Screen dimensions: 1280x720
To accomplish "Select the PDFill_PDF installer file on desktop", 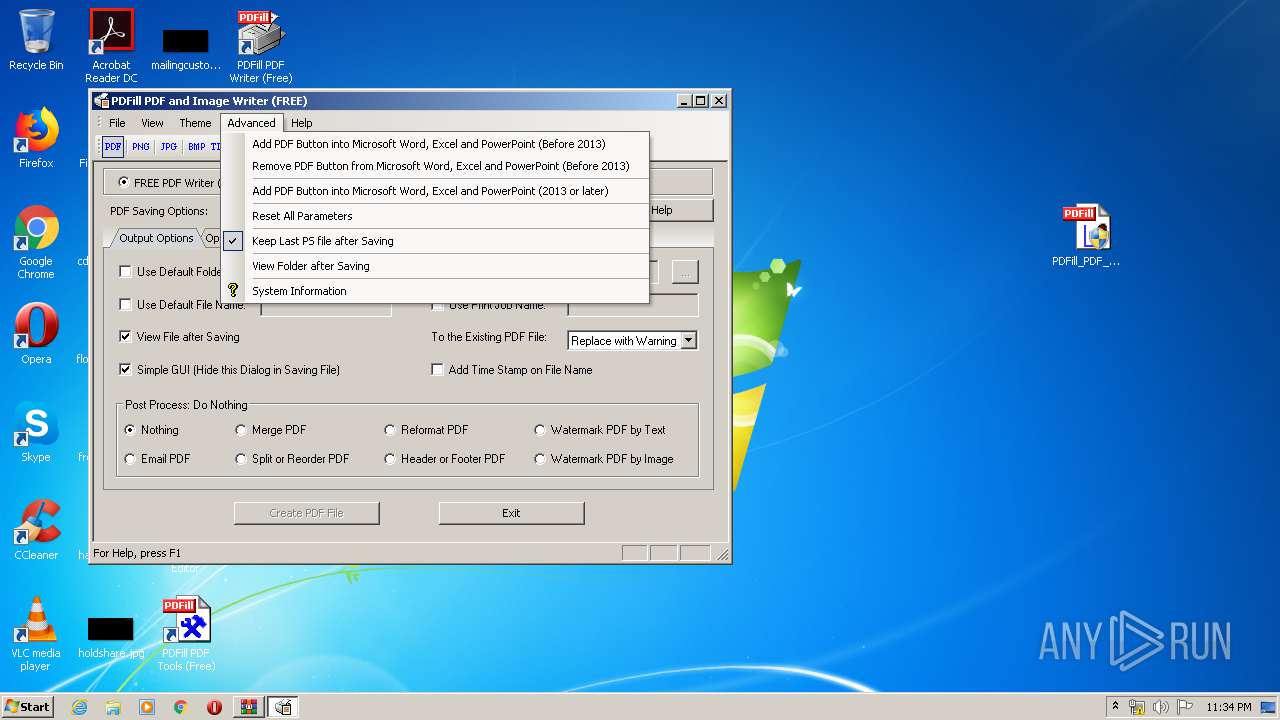I will (x=1086, y=236).
